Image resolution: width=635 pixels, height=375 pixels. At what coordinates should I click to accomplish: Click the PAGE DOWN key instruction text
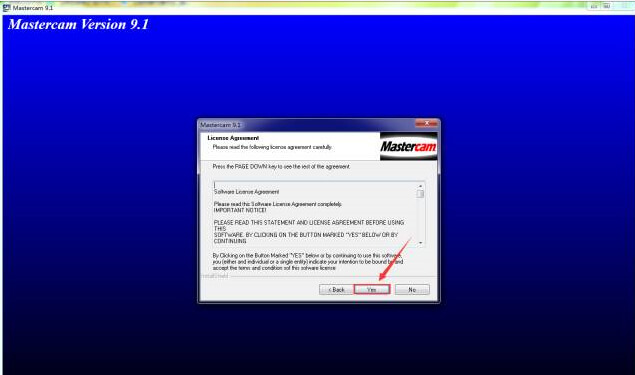tap(281, 166)
